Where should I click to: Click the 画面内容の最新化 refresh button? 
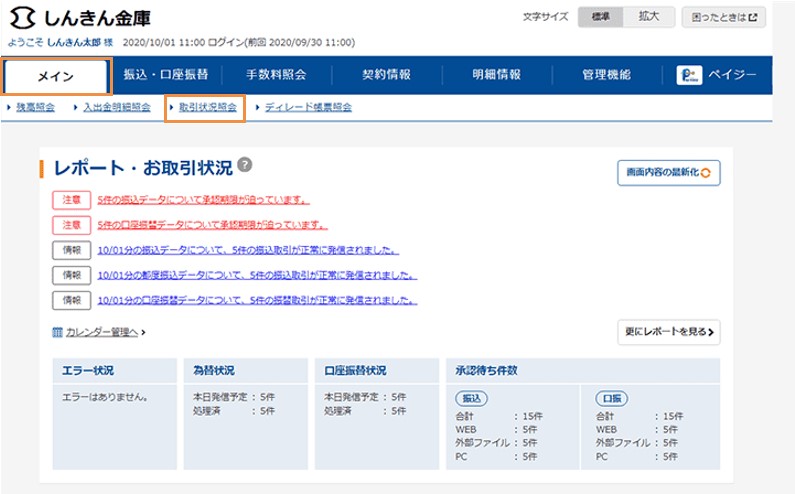[668, 173]
